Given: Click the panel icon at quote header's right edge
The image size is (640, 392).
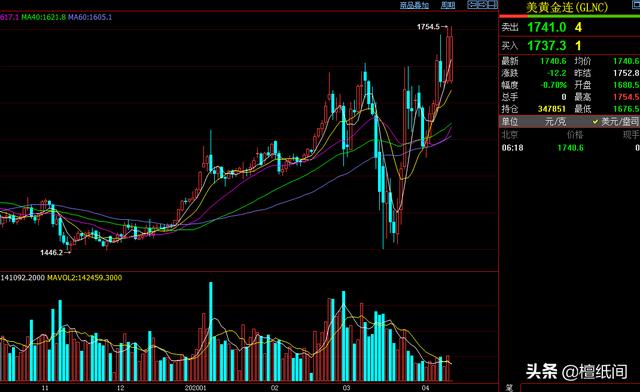Looking at the screenshot, I should coord(636,5).
